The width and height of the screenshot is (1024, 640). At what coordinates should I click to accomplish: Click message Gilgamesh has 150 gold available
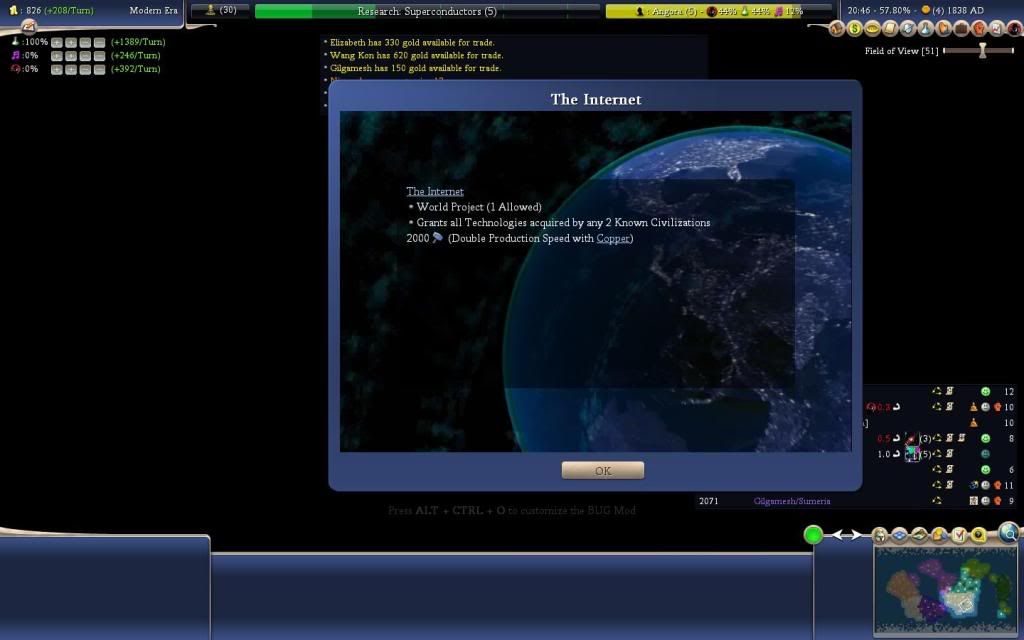pyautogui.click(x=415, y=68)
